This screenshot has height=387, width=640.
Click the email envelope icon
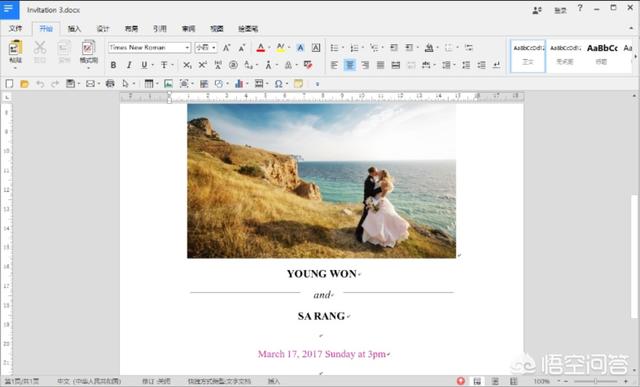(x=90, y=84)
